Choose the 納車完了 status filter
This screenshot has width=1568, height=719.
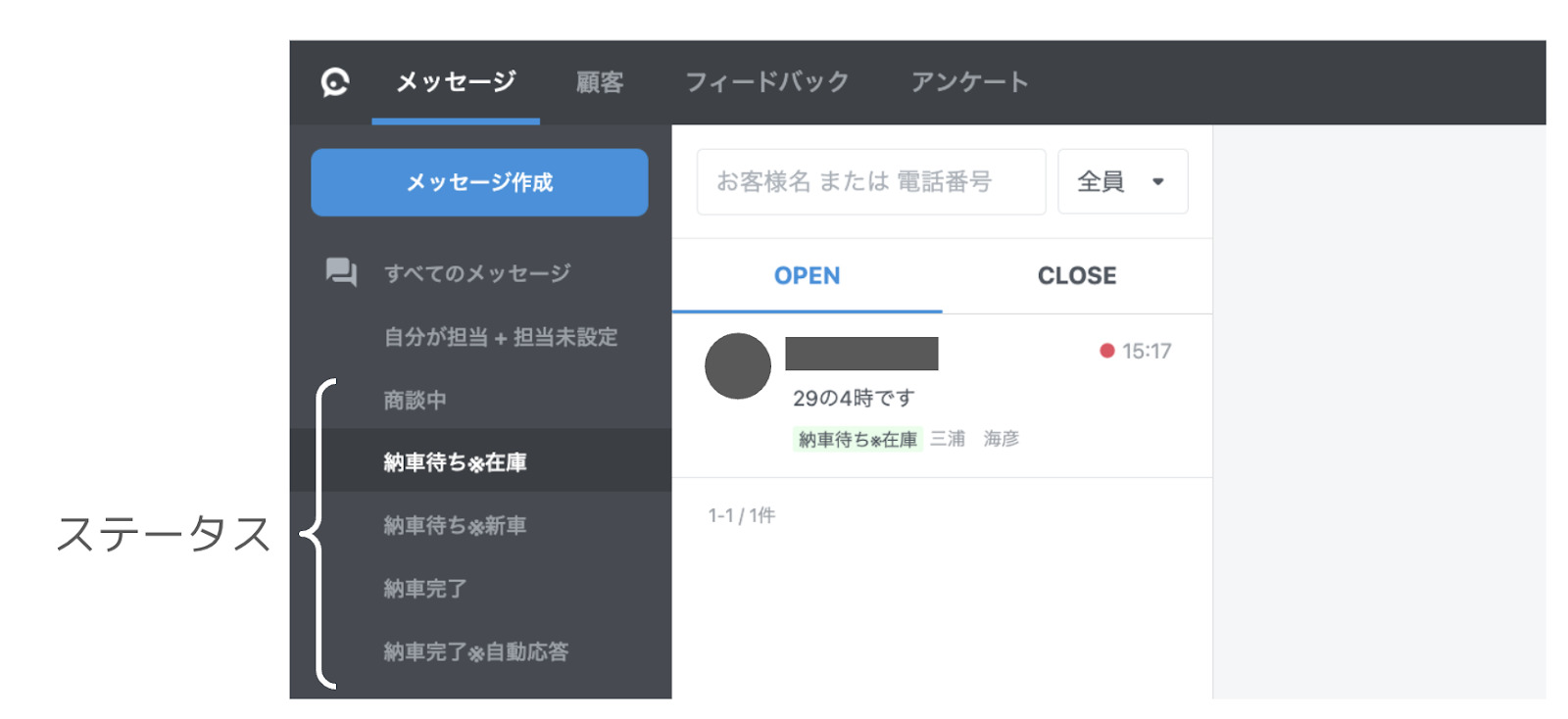pyautogui.click(x=424, y=589)
